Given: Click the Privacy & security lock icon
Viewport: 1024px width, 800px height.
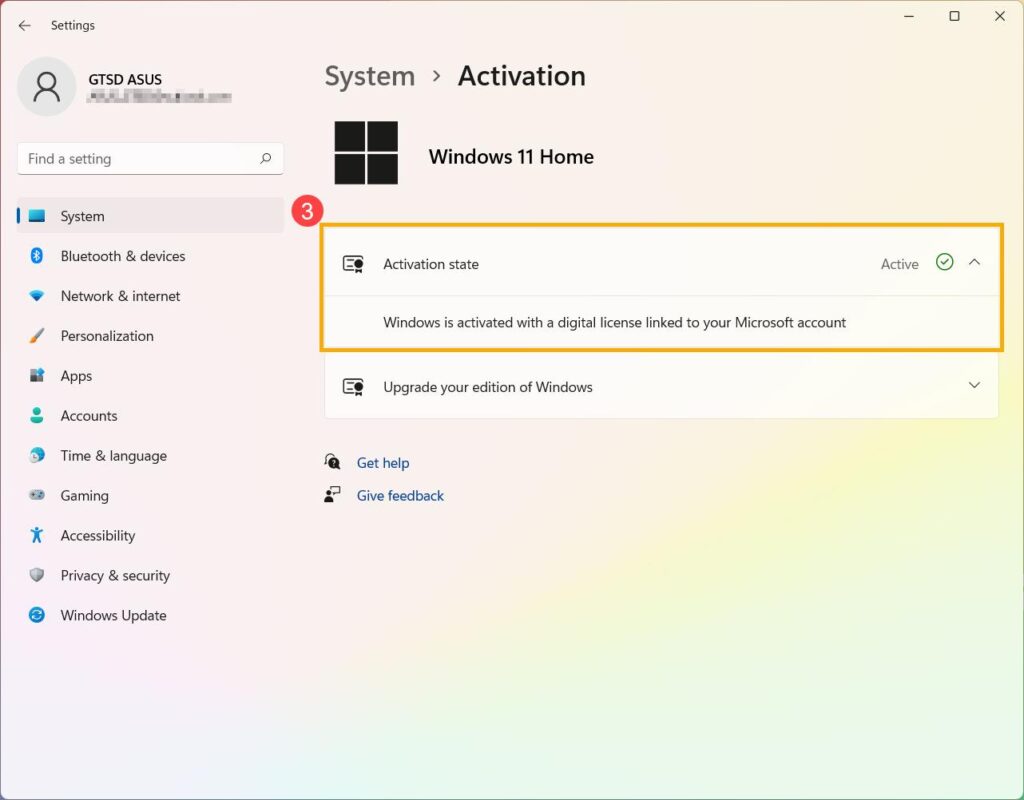Looking at the screenshot, I should [x=35, y=576].
